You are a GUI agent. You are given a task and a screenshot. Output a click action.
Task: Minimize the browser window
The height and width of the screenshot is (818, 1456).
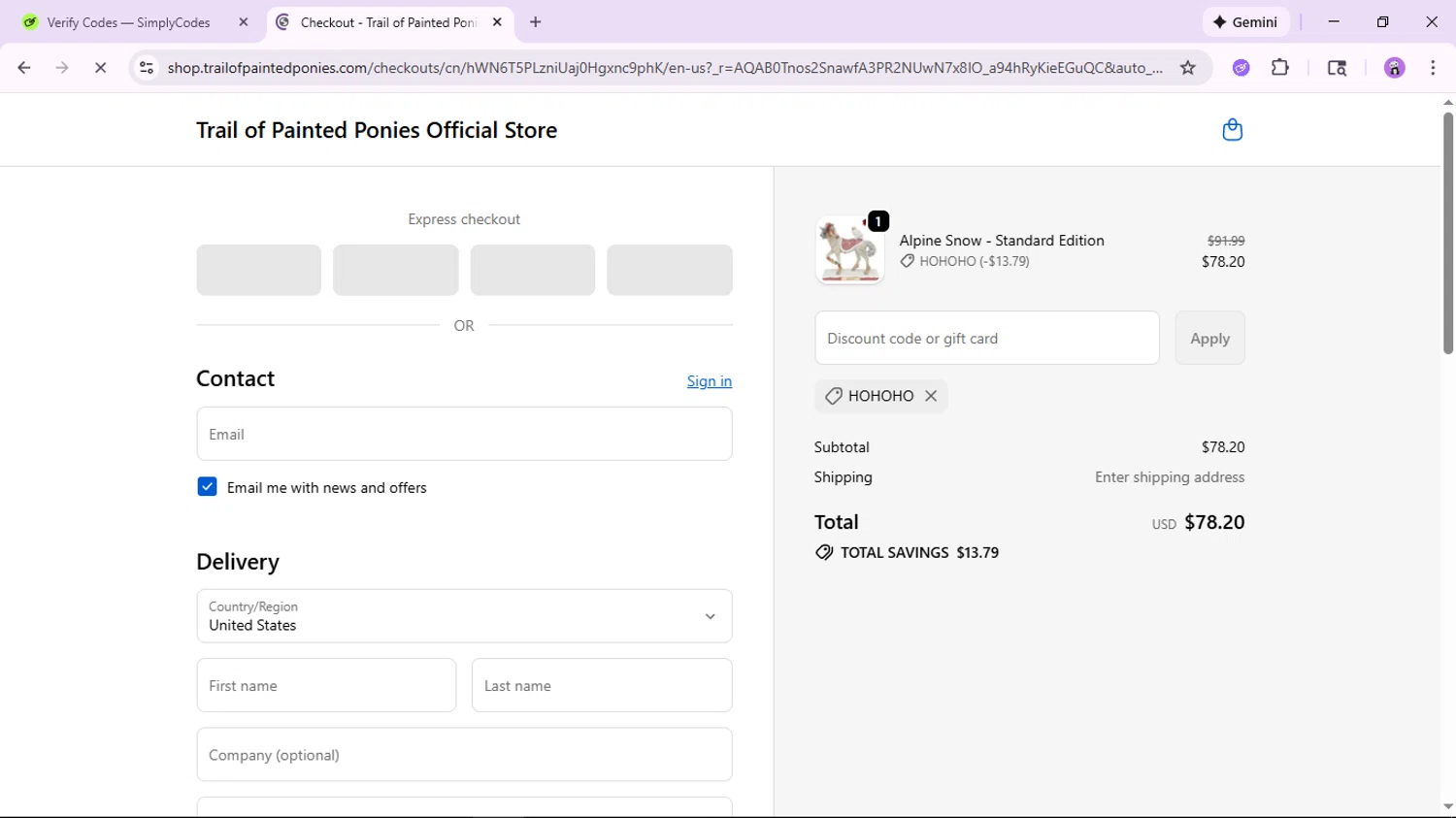[x=1334, y=22]
